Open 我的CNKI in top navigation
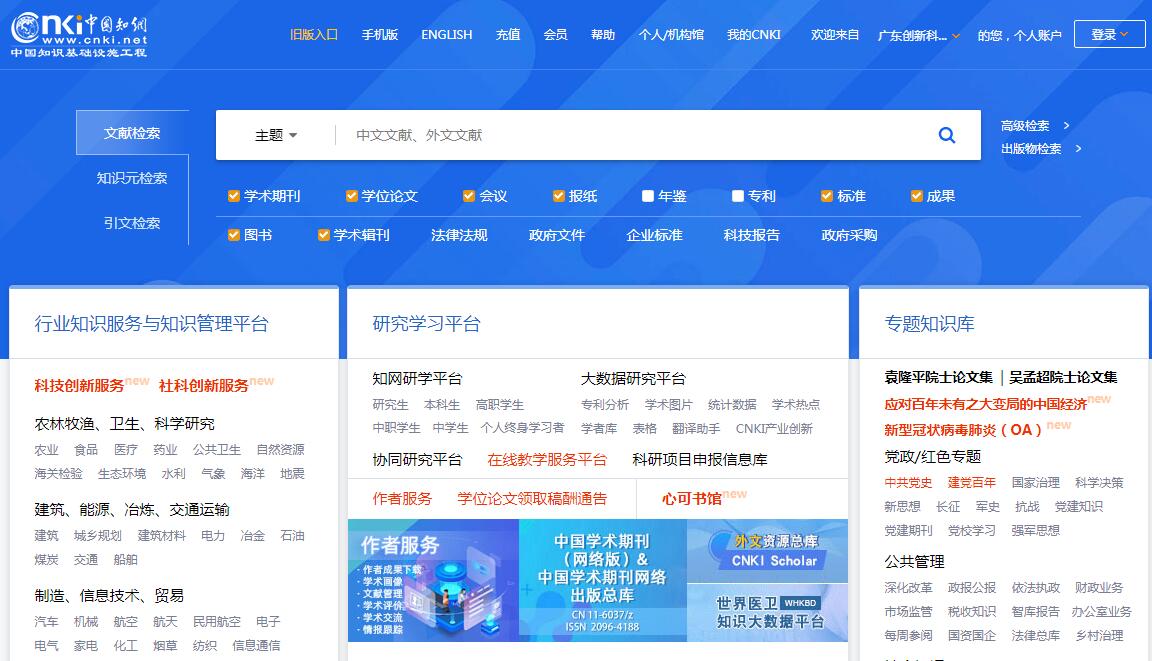 754,35
